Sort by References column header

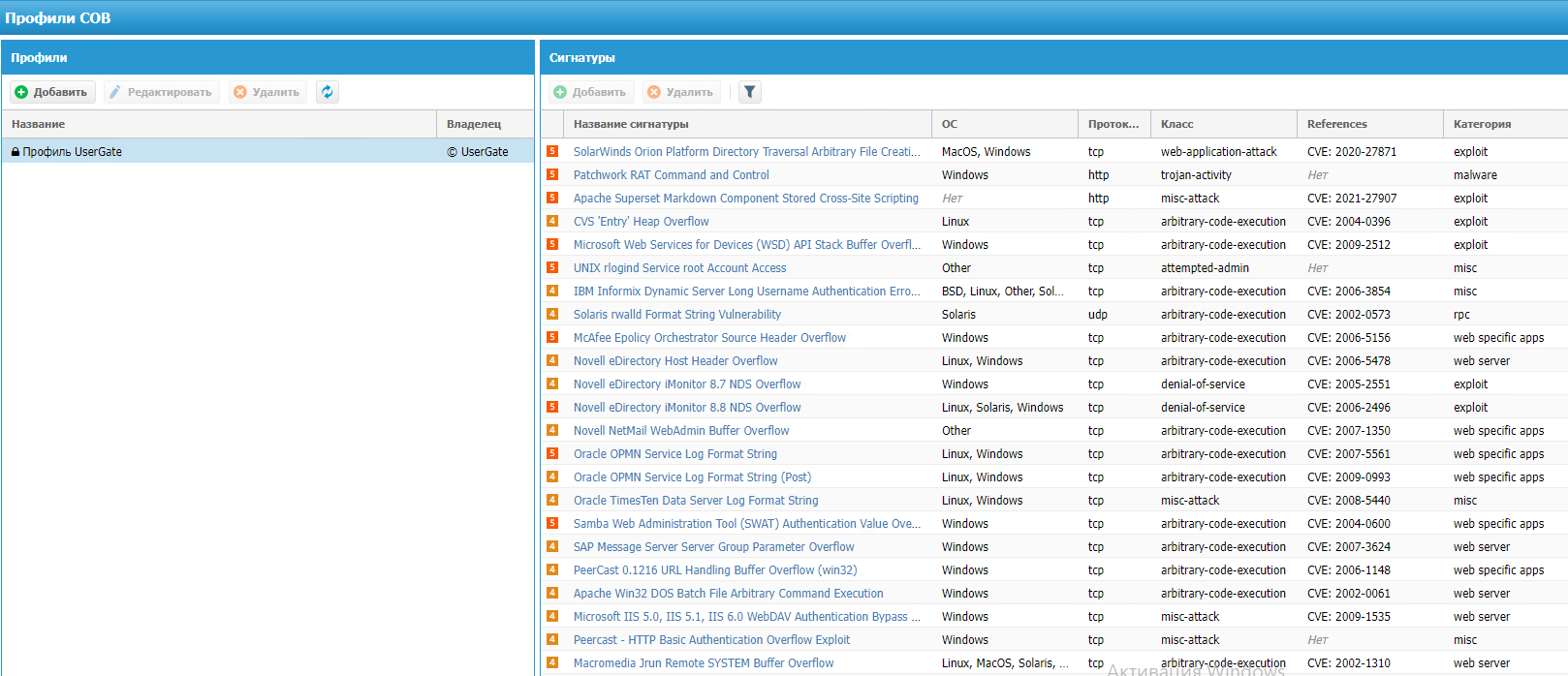1370,124
